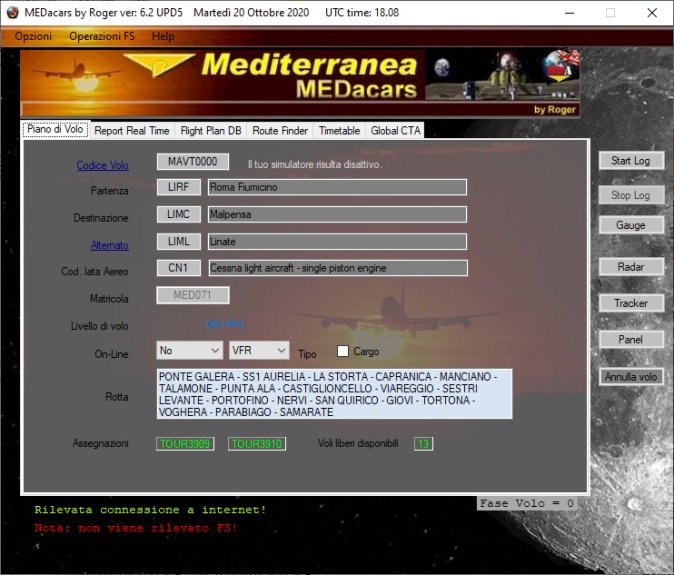Click the MED071 Matricola field

coord(193,295)
